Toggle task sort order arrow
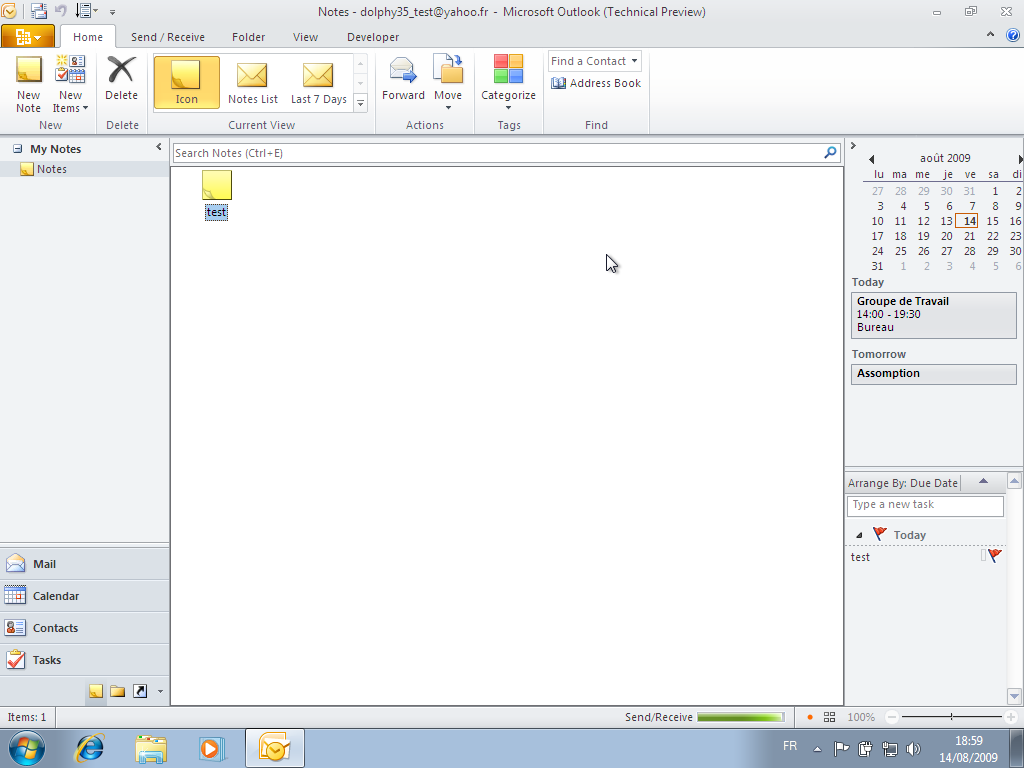Image resolution: width=1024 pixels, height=768 pixels. (984, 481)
